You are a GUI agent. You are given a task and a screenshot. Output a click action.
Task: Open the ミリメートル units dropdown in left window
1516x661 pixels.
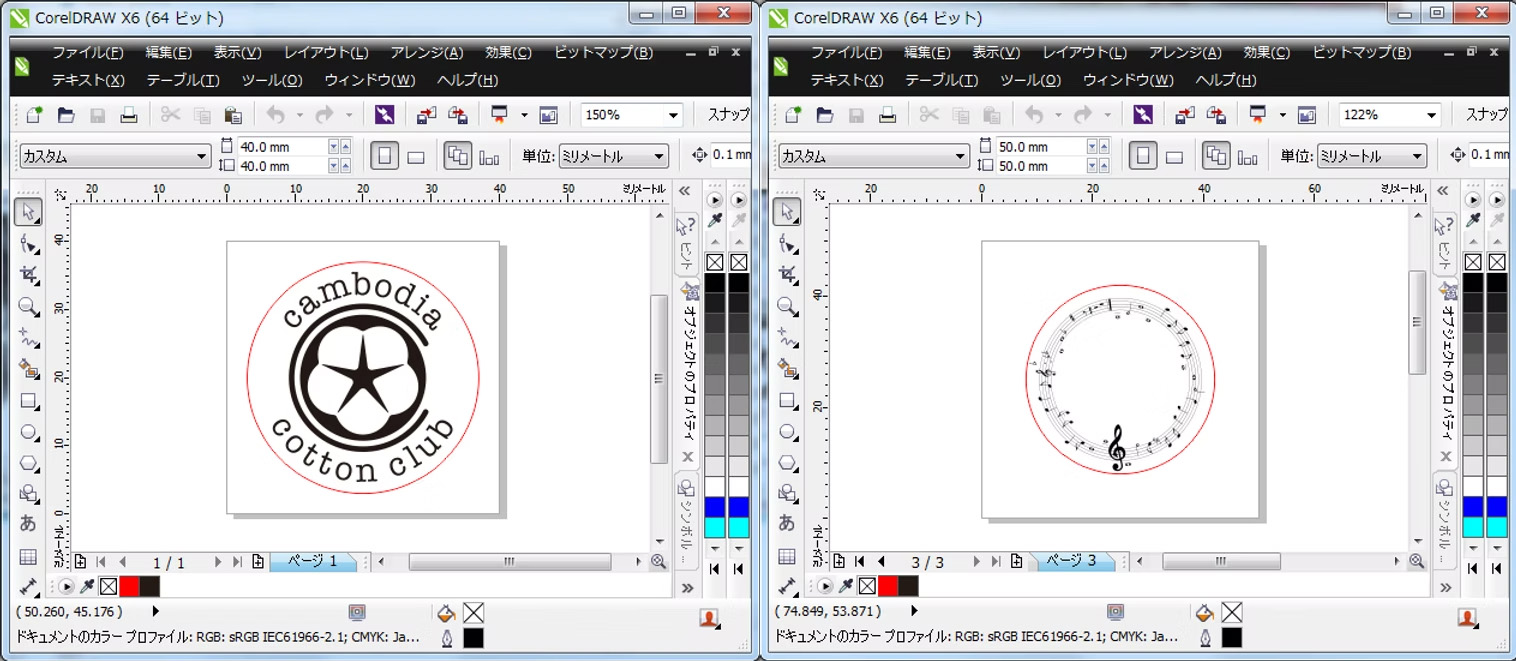658,157
